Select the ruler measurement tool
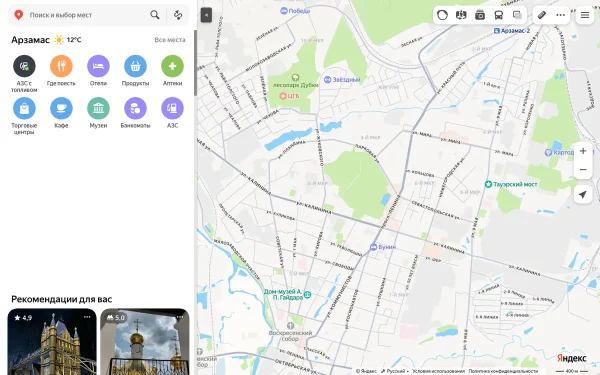The height and width of the screenshot is (375, 600). pos(542,15)
